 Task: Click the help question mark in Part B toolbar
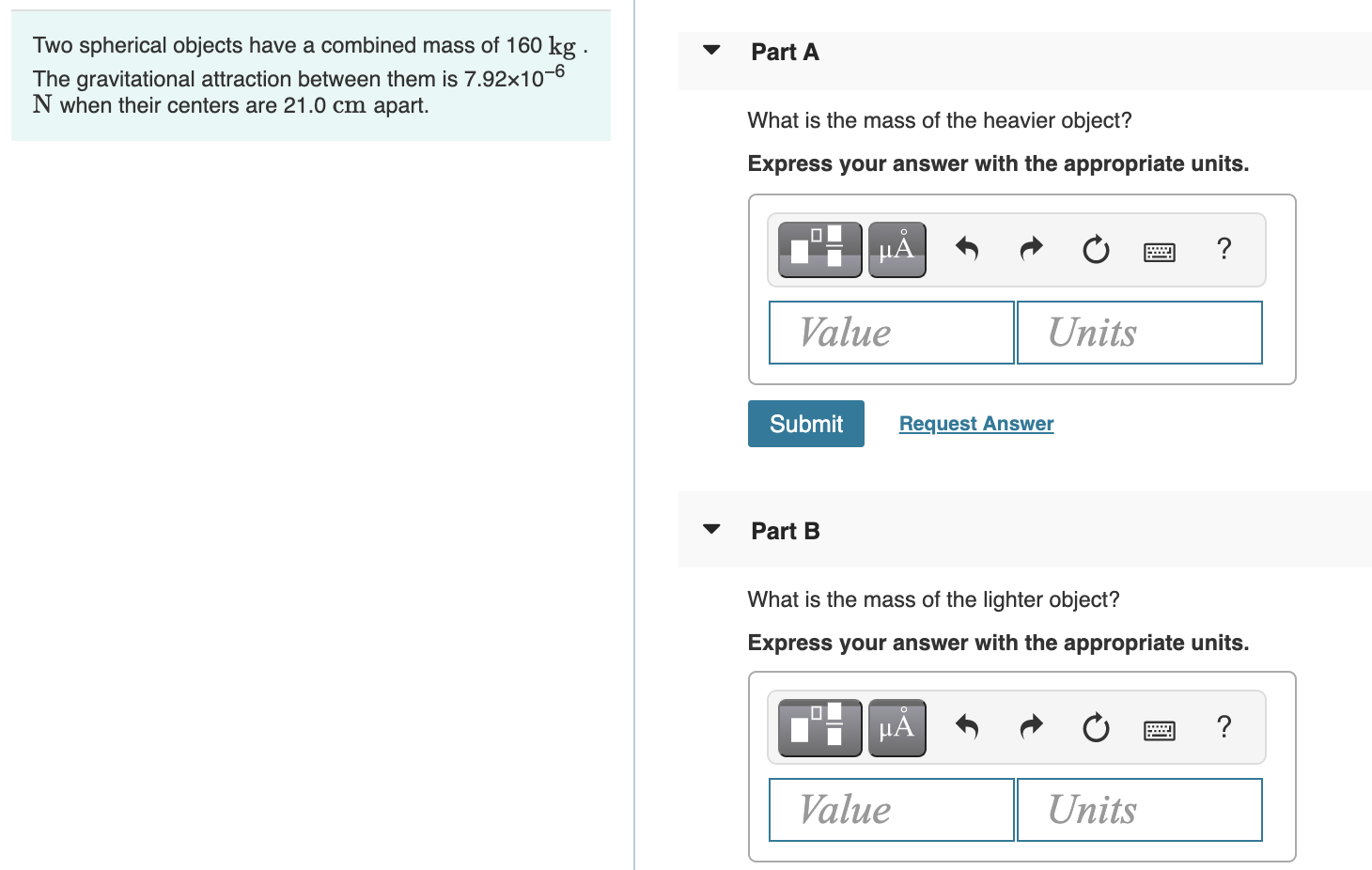click(x=1224, y=726)
